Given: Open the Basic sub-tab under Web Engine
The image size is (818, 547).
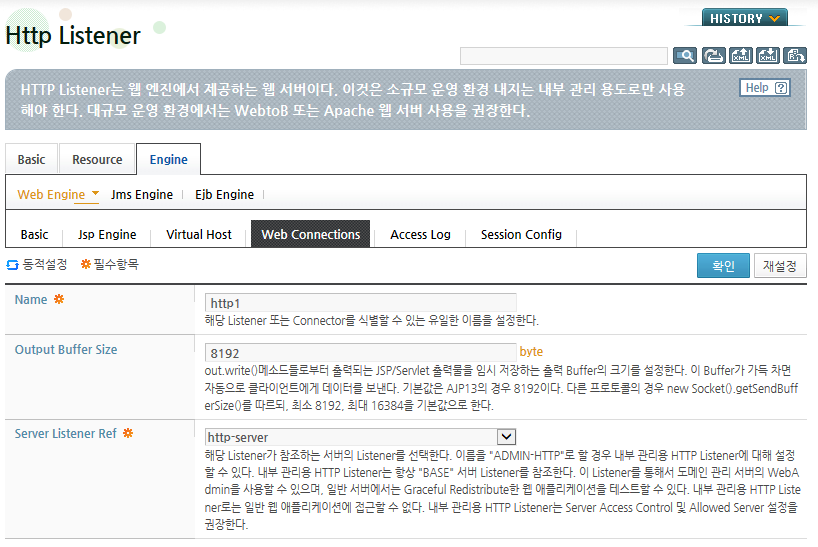Looking at the screenshot, I should click(34, 235).
